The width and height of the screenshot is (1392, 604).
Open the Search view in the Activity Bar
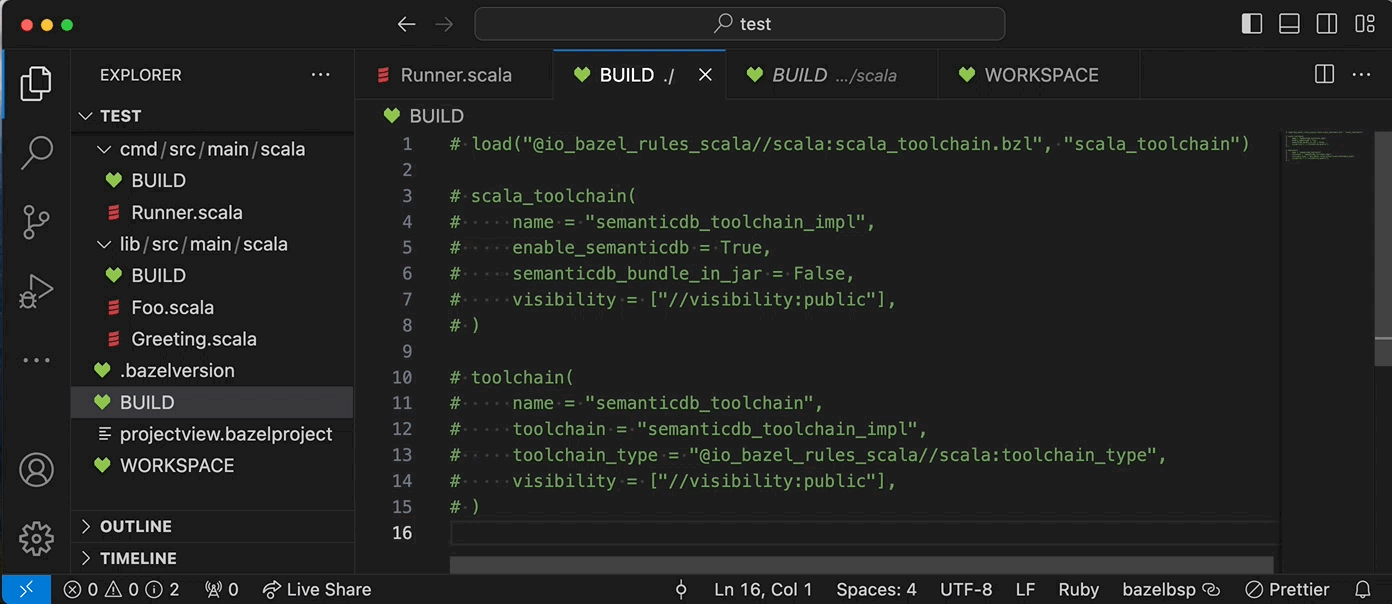point(36,152)
